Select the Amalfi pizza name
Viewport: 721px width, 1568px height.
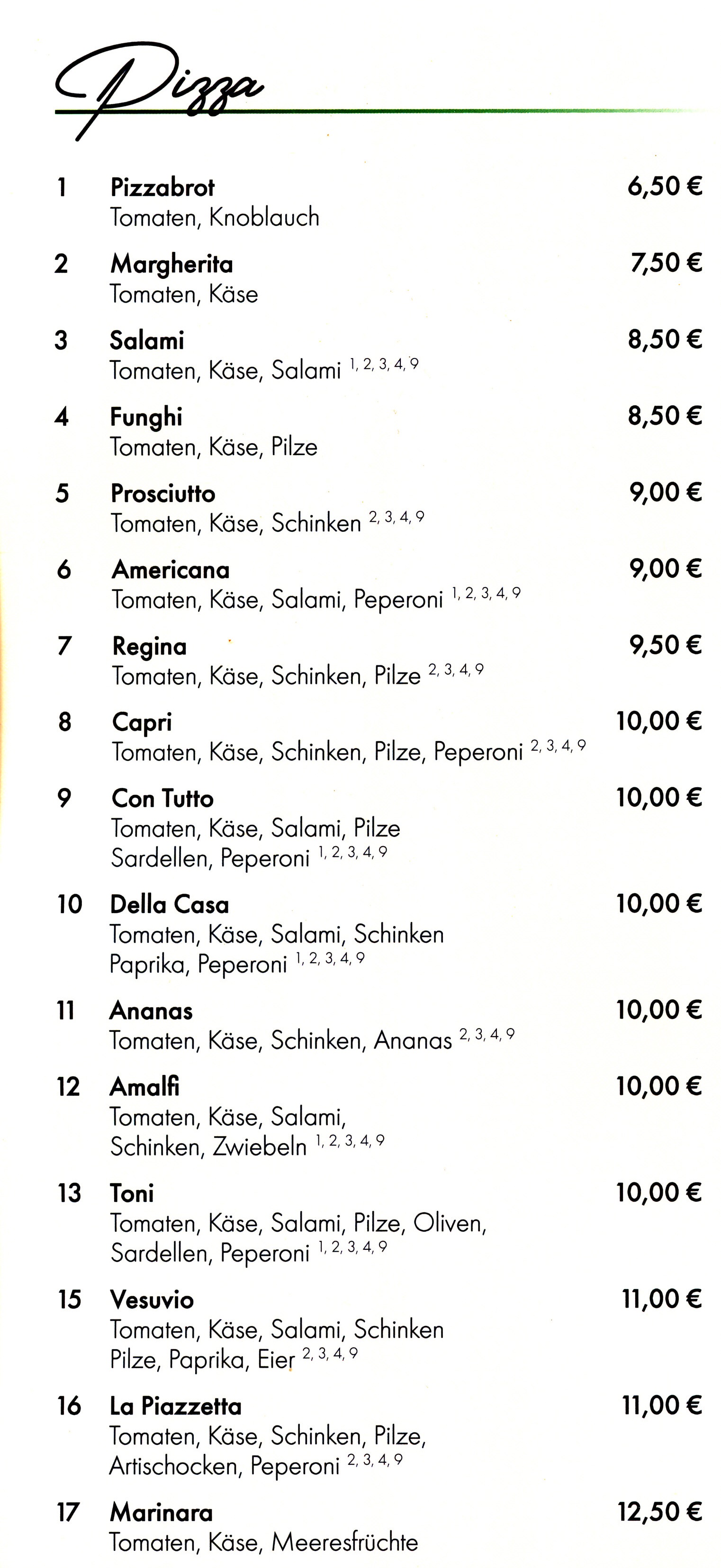[x=144, y=1087]
